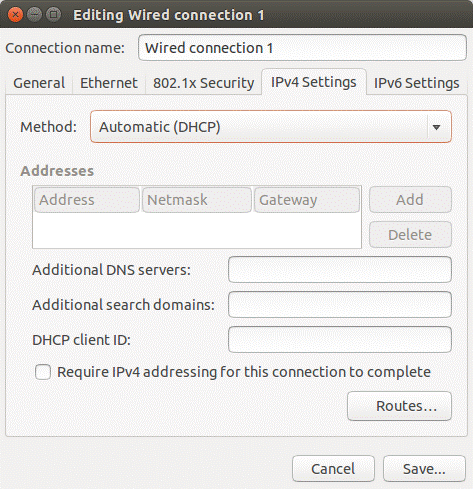The height and width of the screenshot is (489, 473).
Task: Select the IPv4 Settings tab
Action: (314, 82)
